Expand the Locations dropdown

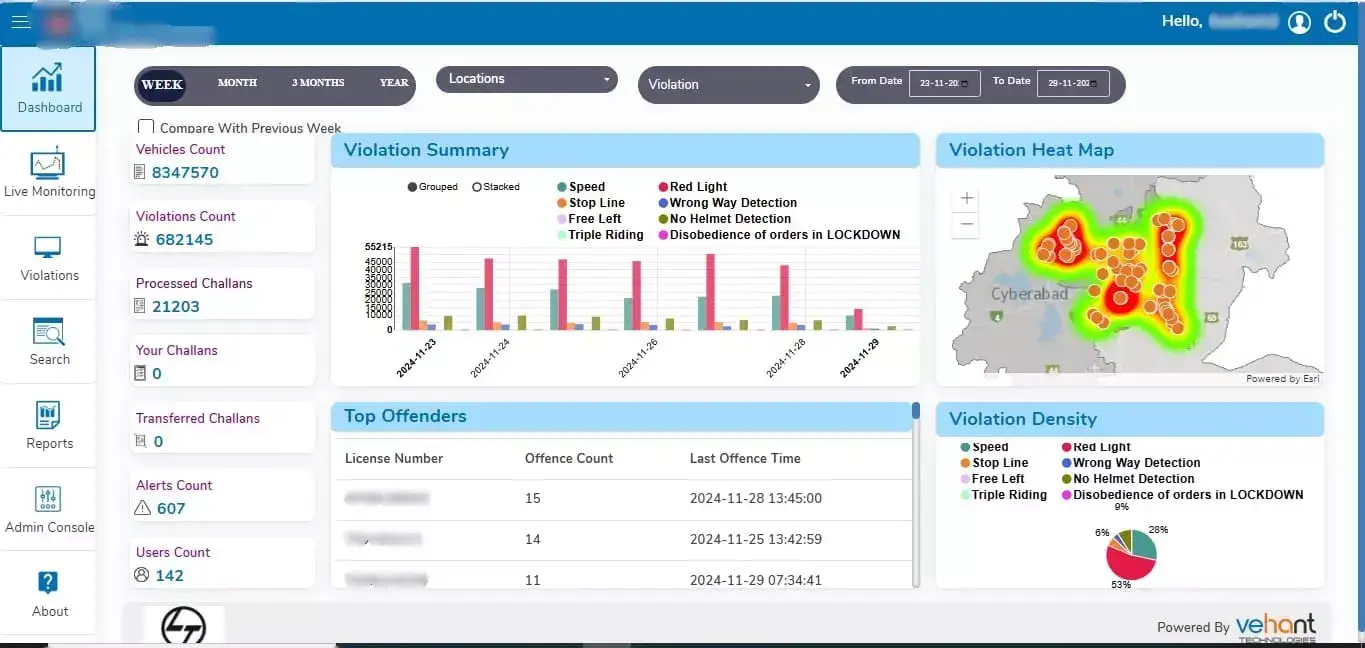tap(526, 79)
